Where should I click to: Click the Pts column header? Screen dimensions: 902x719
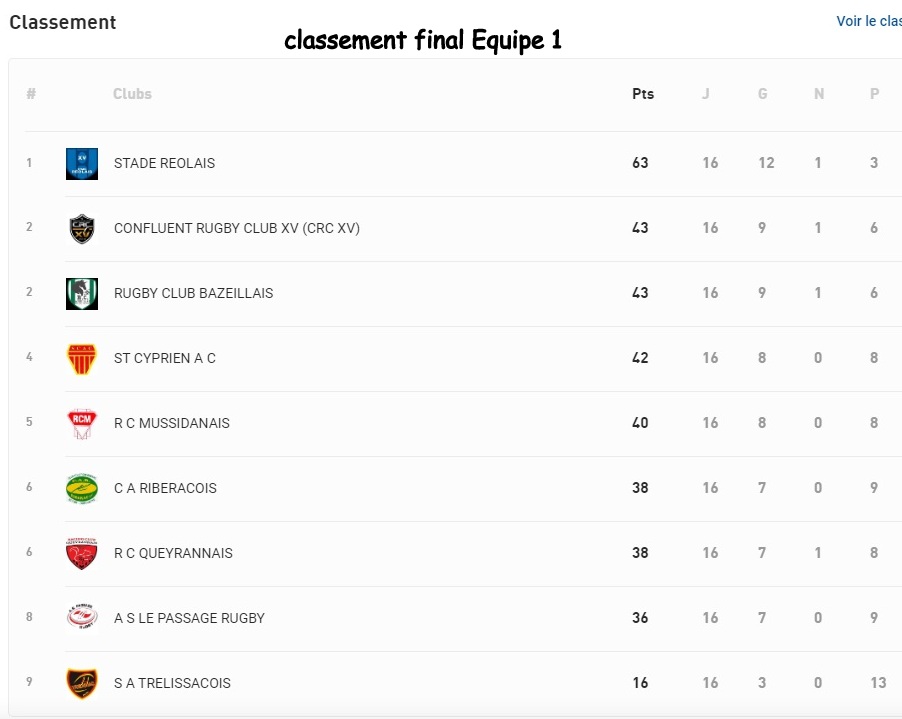643,94
